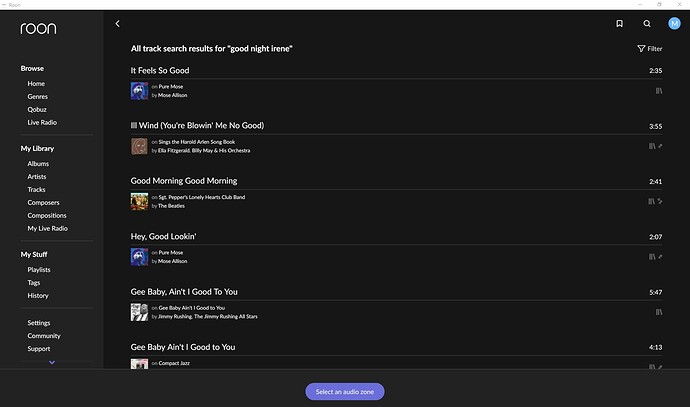Open Sings the Harold Arlen Song Book album link
This screenshot has height=407, width=690.
click(197, 142)
